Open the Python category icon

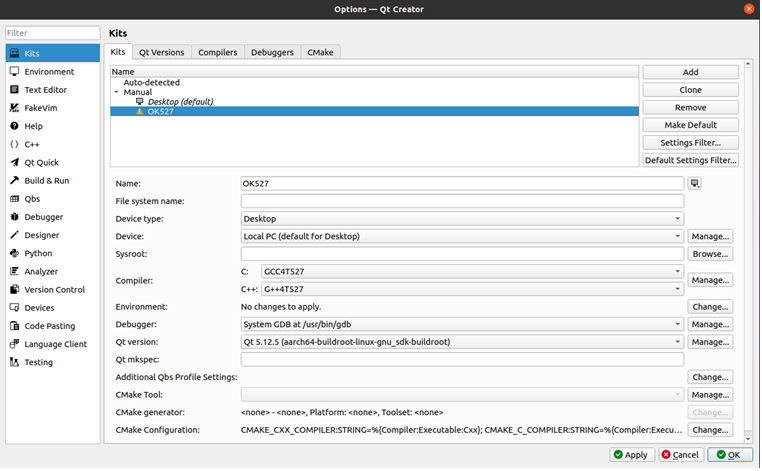pyautogui.click(x=15, y=253)
